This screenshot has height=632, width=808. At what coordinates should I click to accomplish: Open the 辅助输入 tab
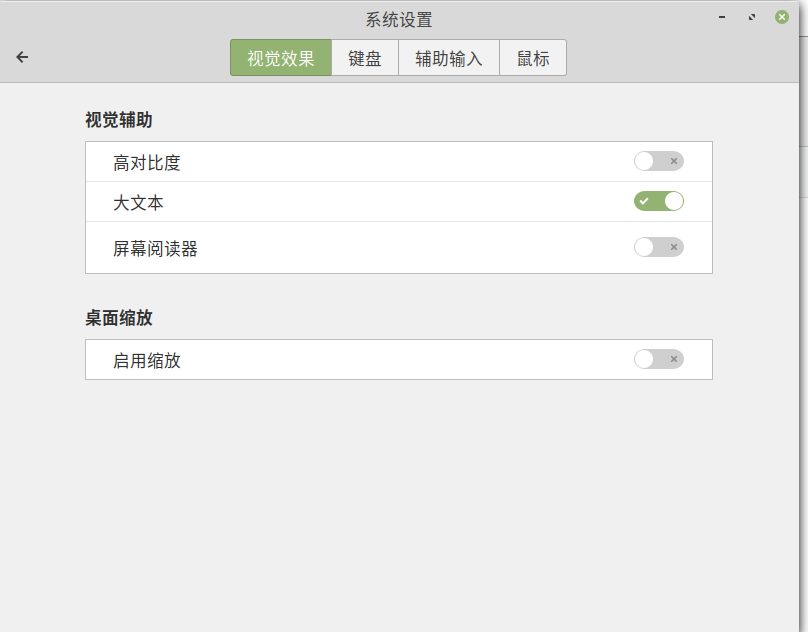coord(449,58)
